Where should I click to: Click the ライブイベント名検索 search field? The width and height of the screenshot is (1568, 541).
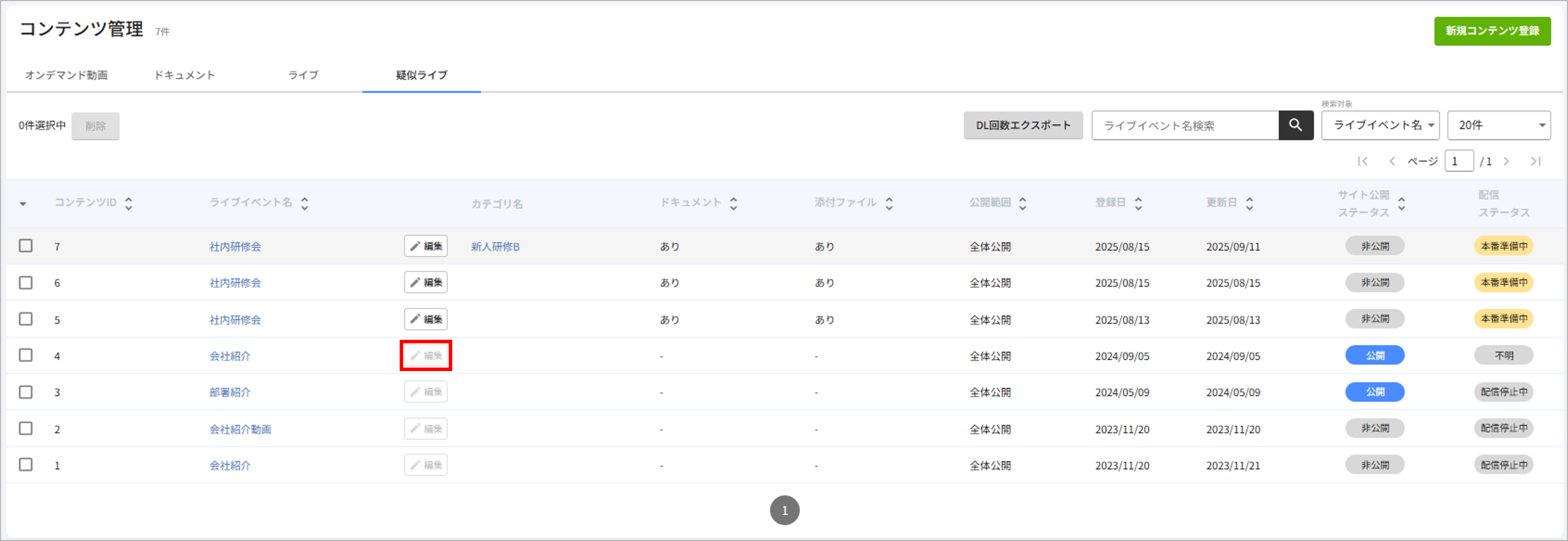1185,125
